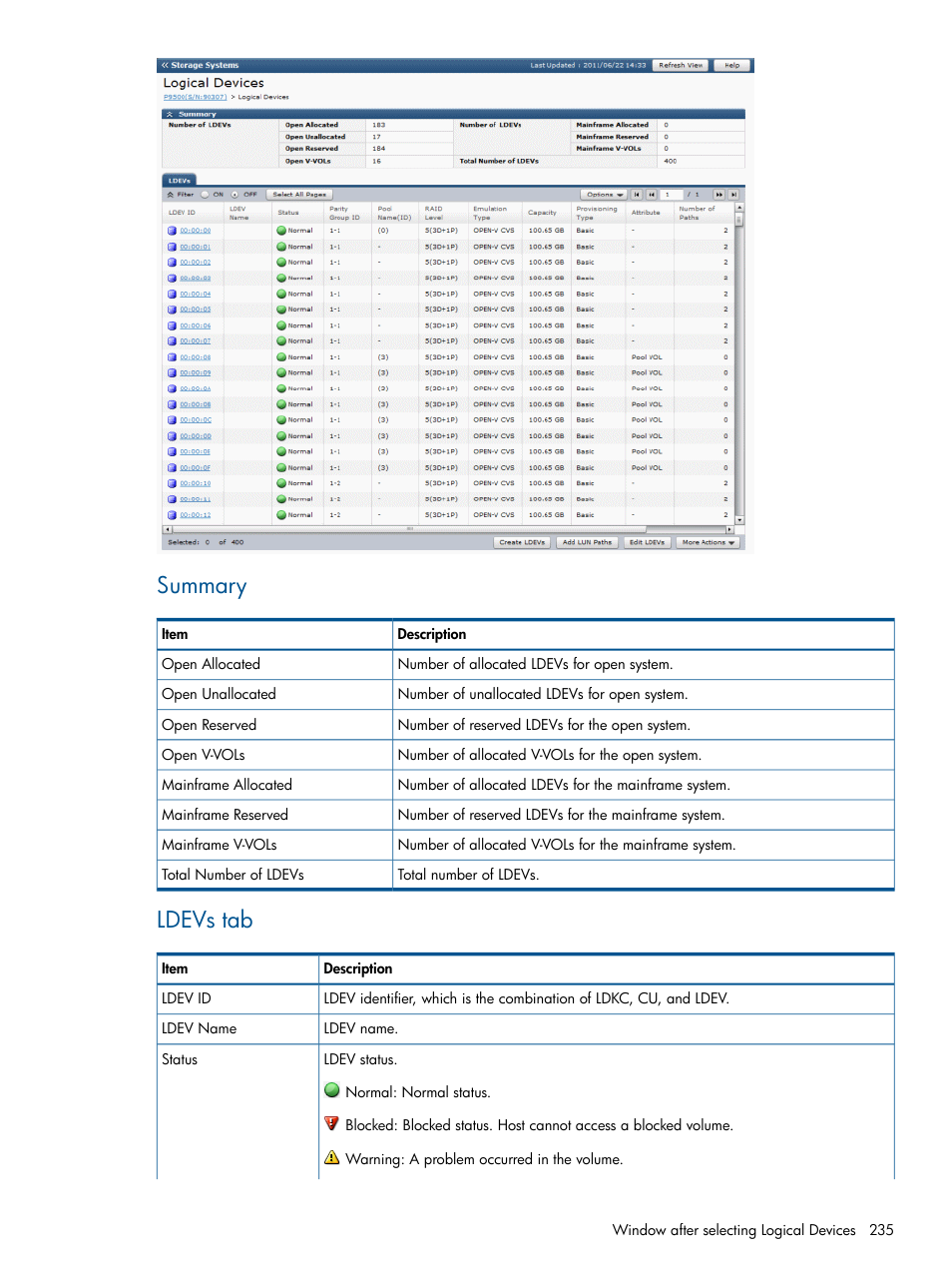Go to last page of LDEVs table
The height and width of the screenshot is (1269, 952).
coord(733,195)
